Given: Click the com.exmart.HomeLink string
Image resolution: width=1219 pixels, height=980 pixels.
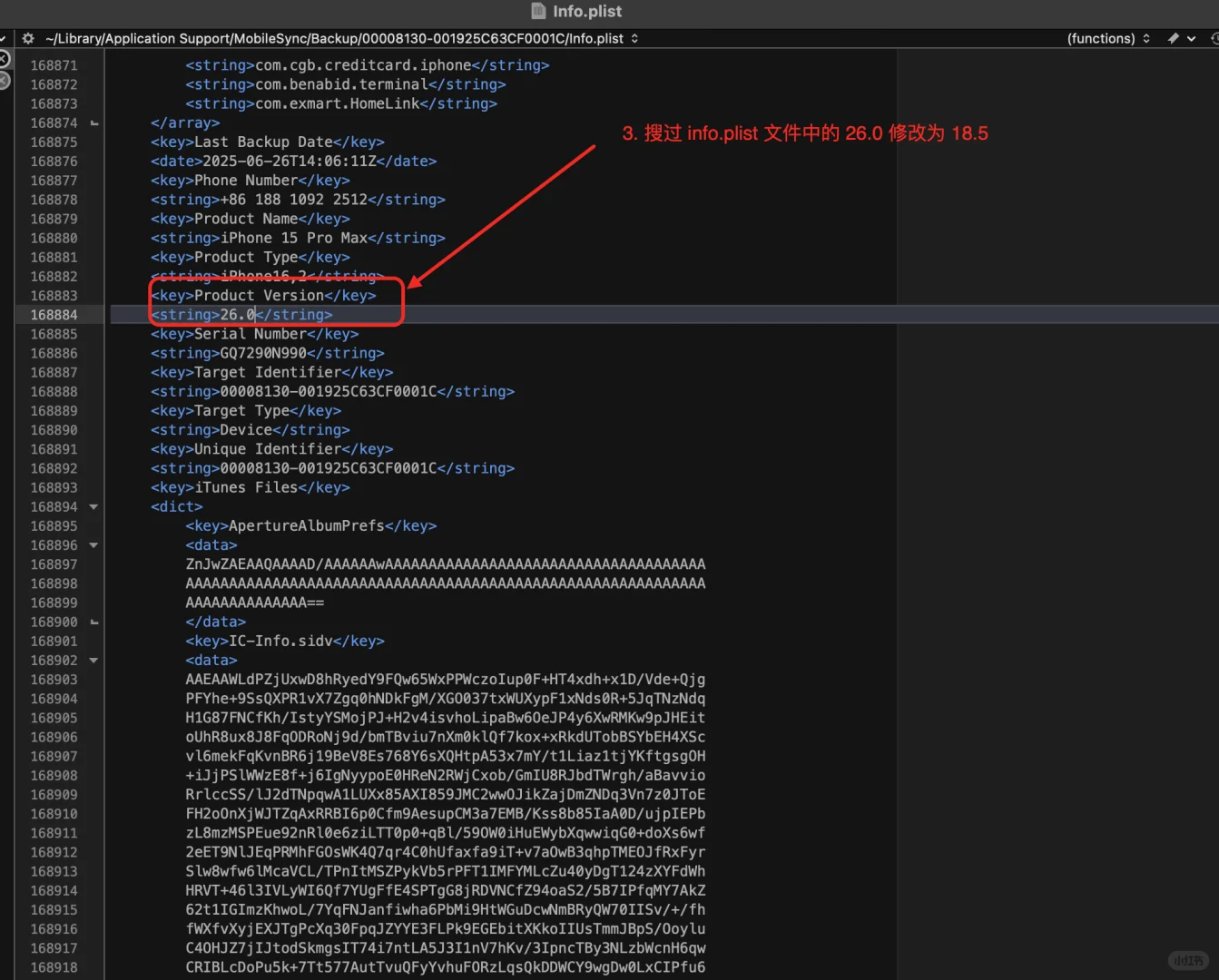Looking at the screenshot, I should pos(341,103).
